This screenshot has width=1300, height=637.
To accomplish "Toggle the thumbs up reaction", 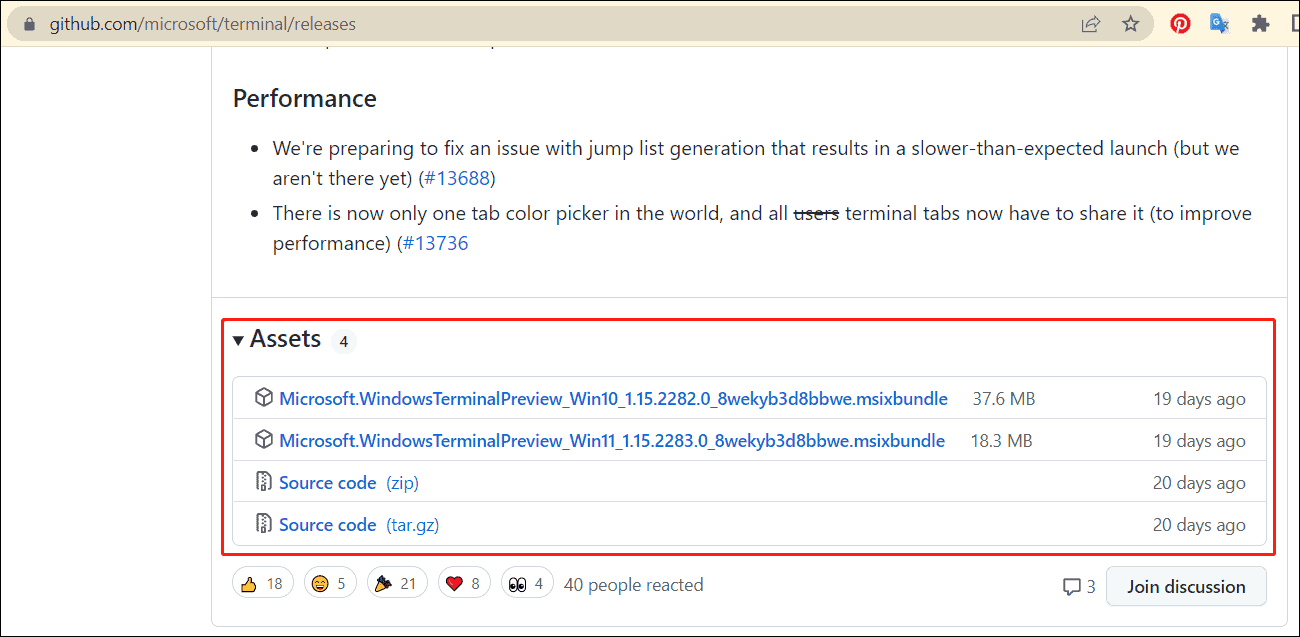I will (x=262, y=584).
